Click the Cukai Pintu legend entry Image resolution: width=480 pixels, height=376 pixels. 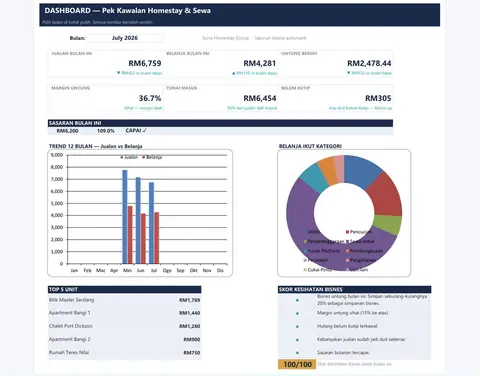[318, 270]
